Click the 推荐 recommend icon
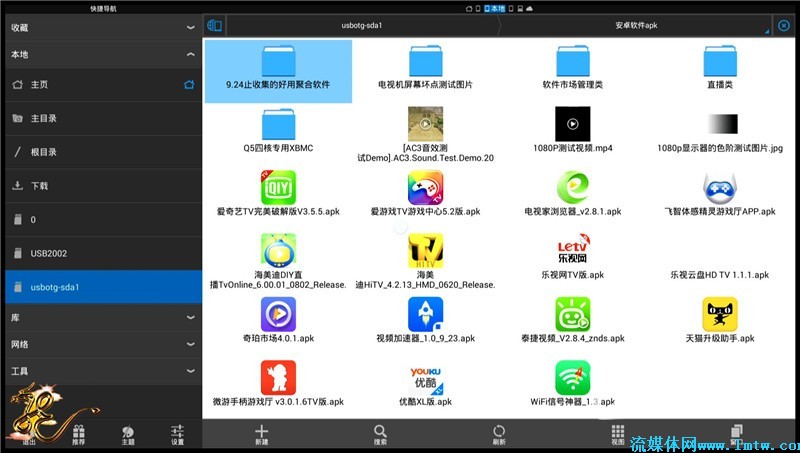Image resolution: width=800 pixels, height=453 pixels. [79, 434]
